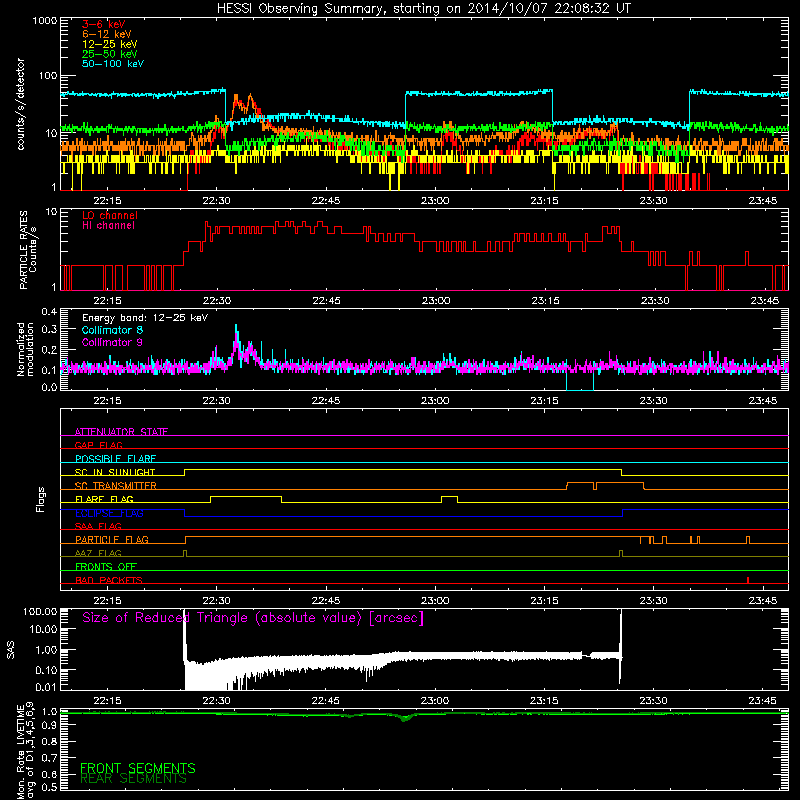800x800 pixels.
Task: Click the Energy band: 12-25 keV label
Action: tap(145, 318)
